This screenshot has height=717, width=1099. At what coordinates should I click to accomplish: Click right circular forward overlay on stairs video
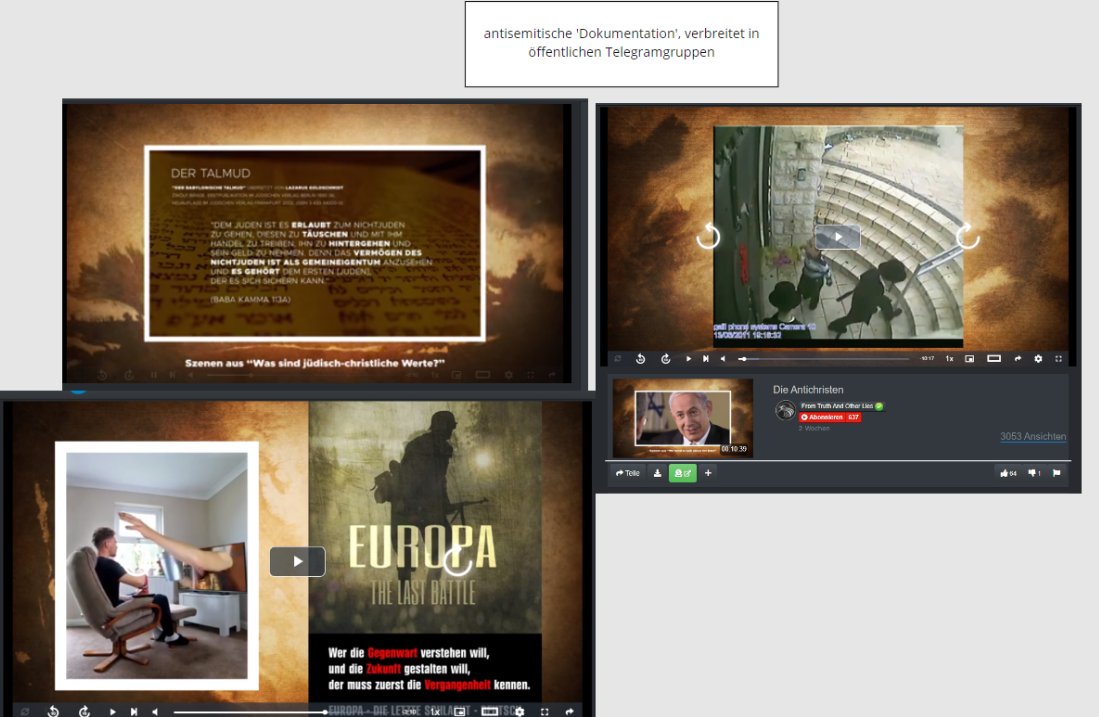point(968,236)
